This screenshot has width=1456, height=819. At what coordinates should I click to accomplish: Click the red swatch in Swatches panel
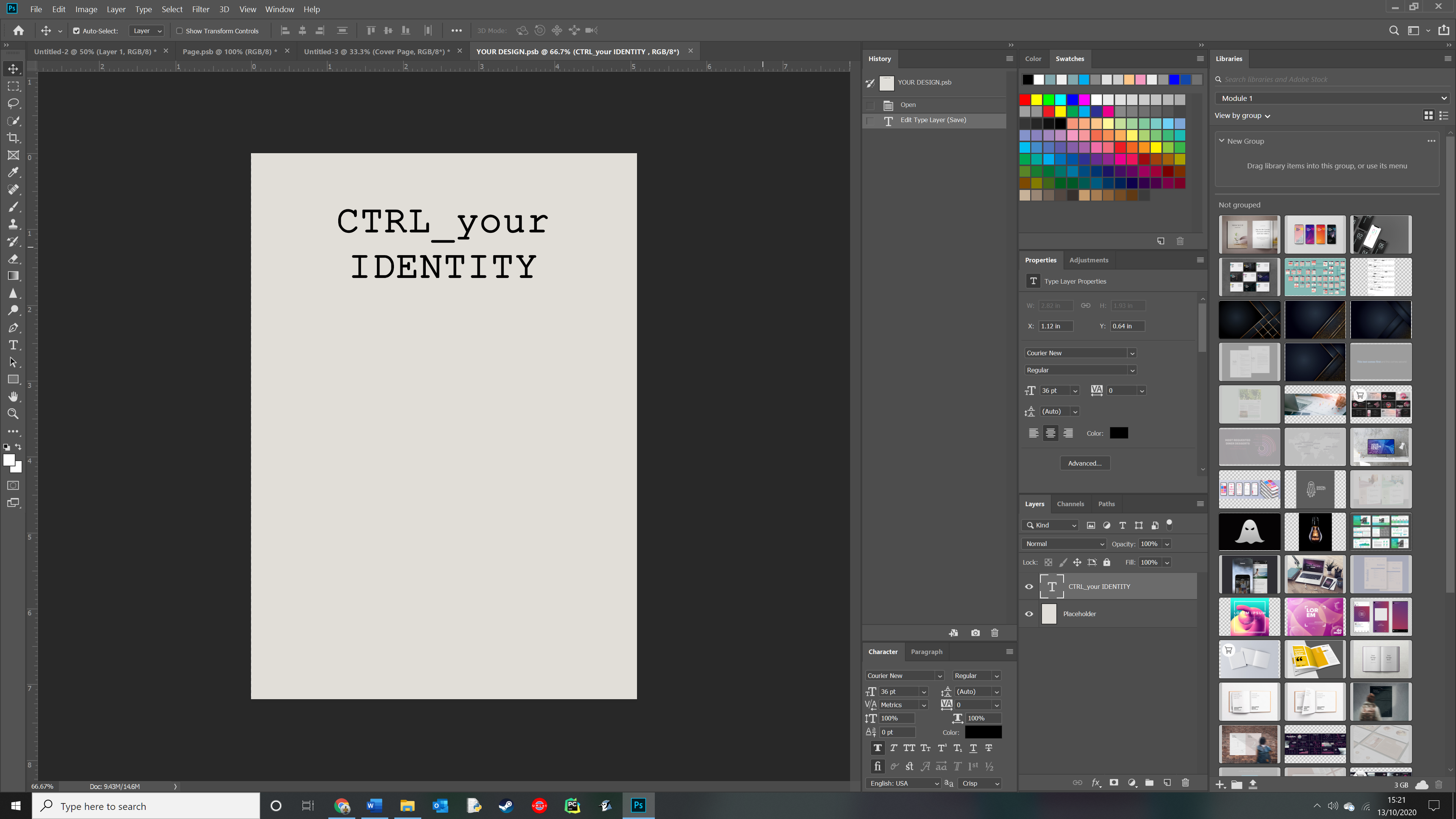(1025, 99)
